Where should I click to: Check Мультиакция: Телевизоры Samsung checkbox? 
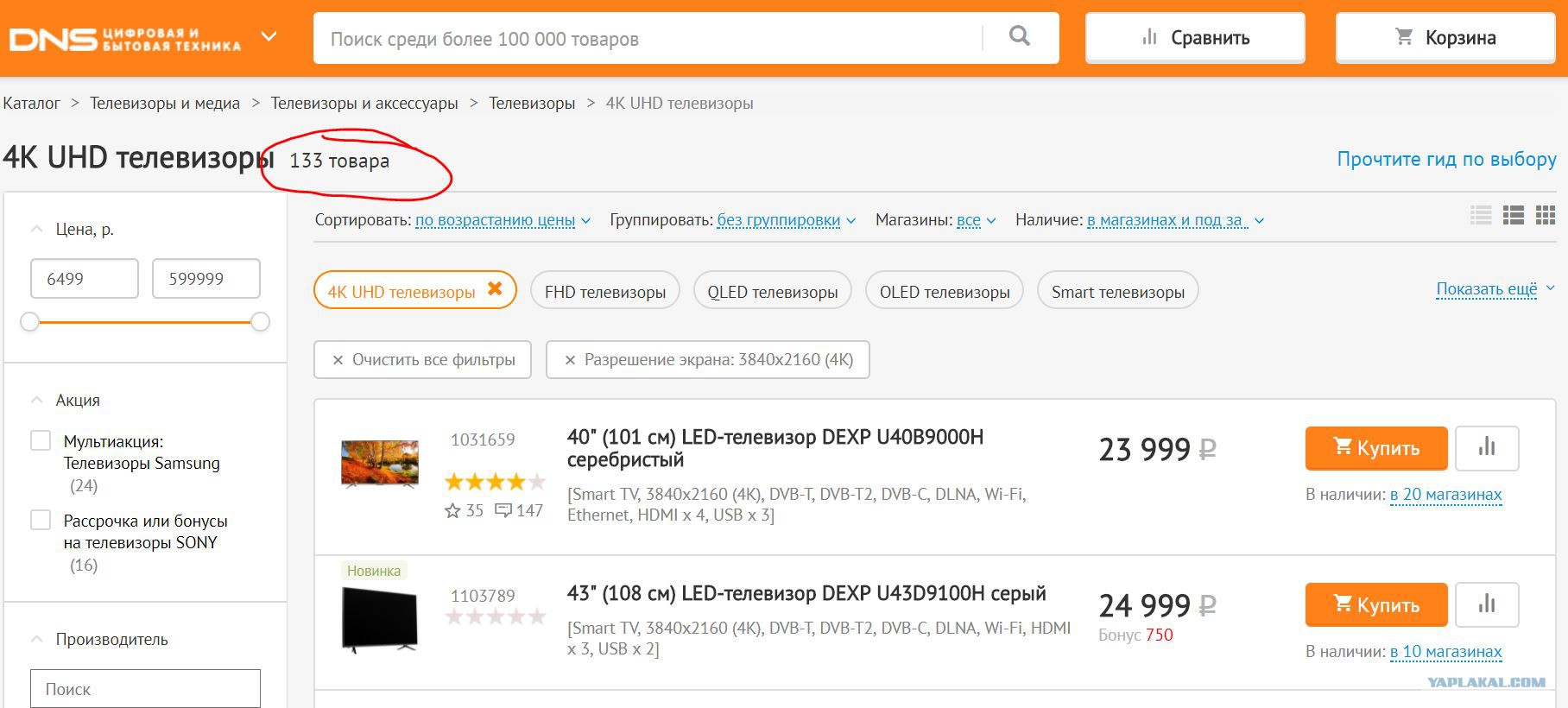point(41,440)
